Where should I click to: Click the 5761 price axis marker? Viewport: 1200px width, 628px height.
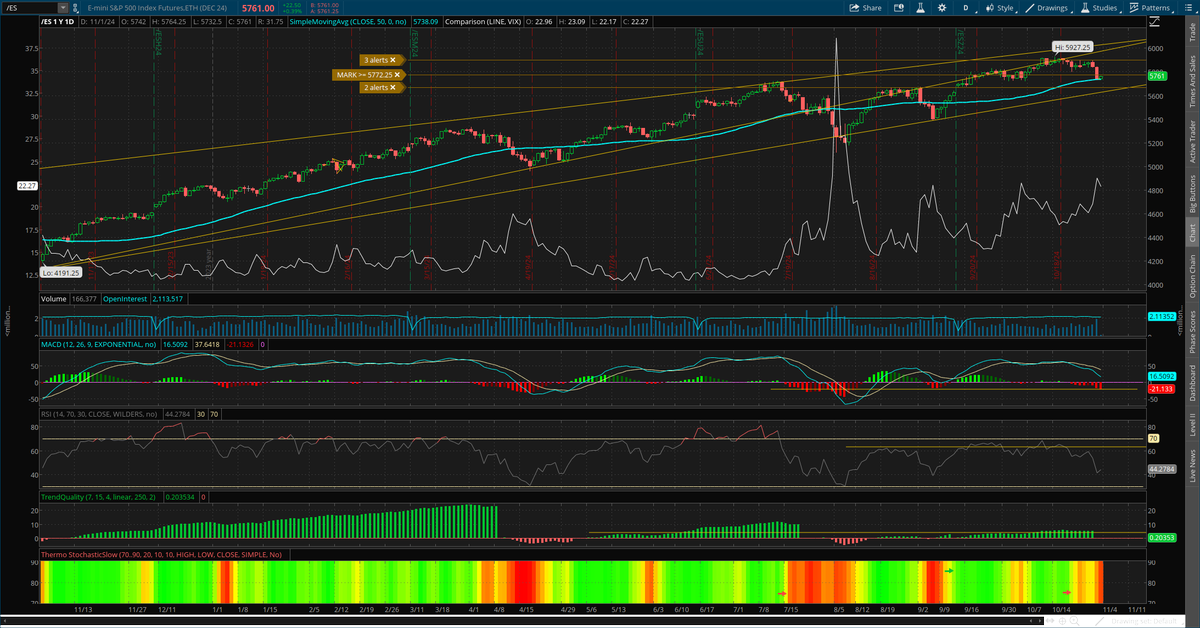[x=1158, y=76]
